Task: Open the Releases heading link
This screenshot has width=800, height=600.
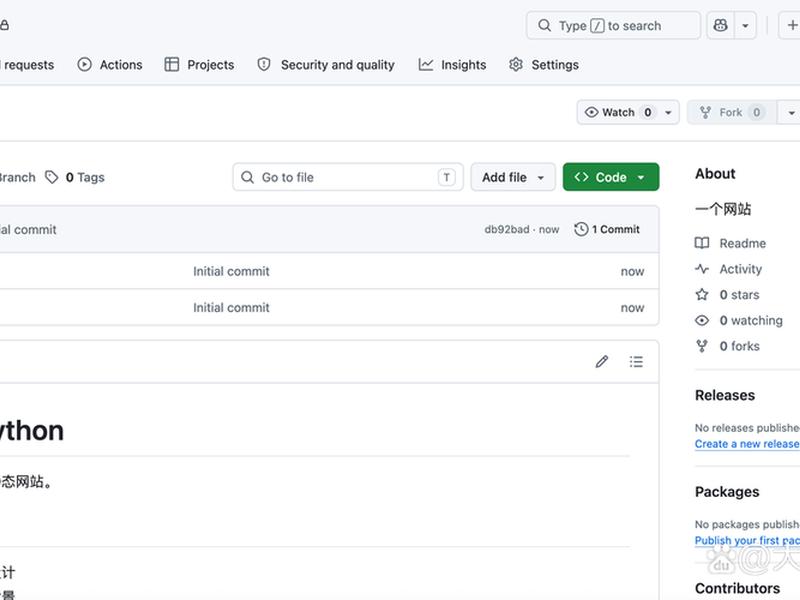Action: tap(725, 395)
